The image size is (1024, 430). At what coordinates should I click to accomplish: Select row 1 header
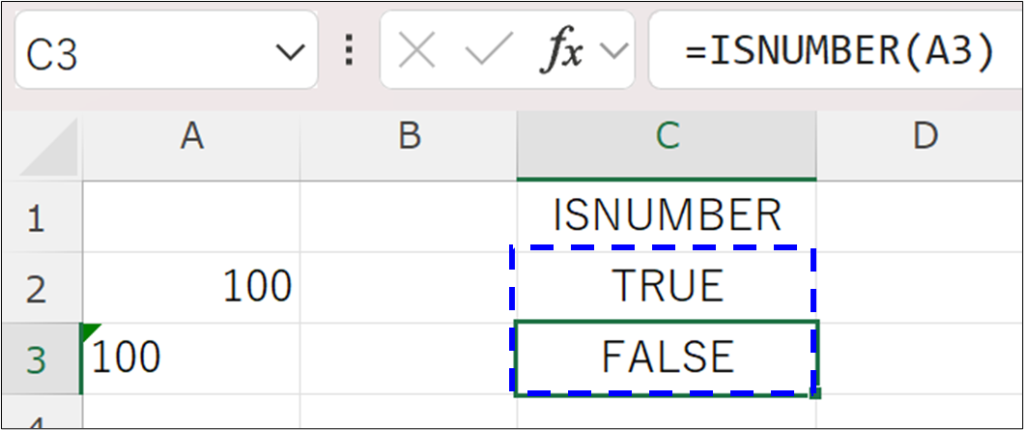click(x=38, y=217)
